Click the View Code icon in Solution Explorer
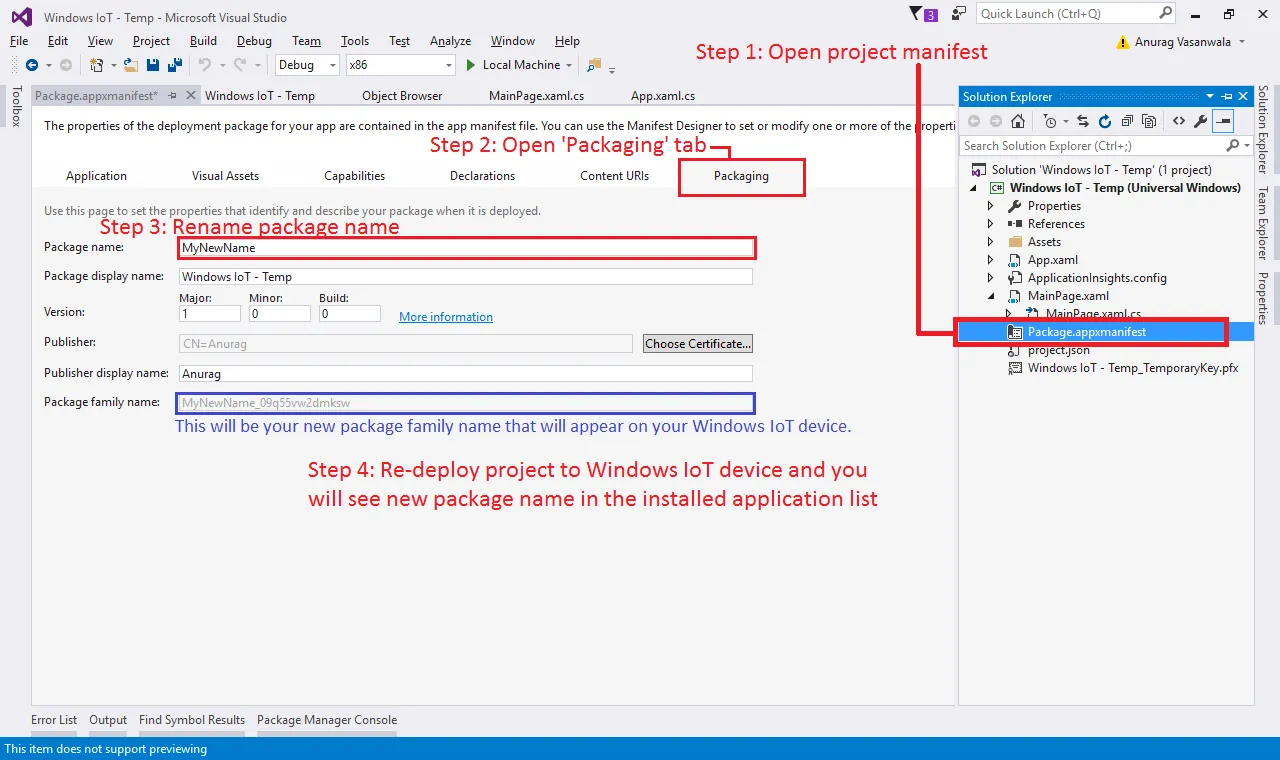This screenshot has height=760, width=1280. coord(1179,121)
